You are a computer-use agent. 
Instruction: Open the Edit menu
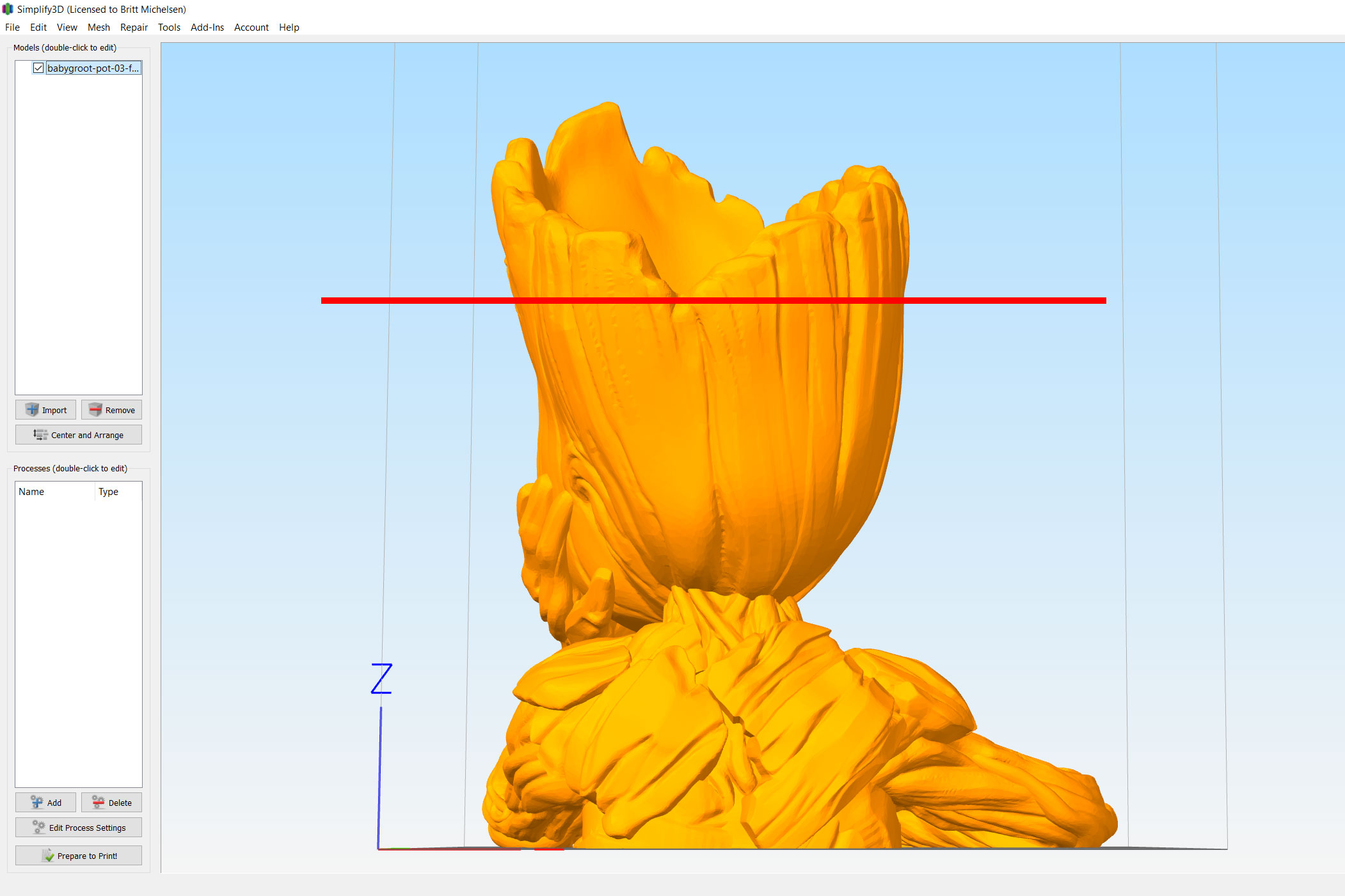pyautogui.click(x=38, y=28)
